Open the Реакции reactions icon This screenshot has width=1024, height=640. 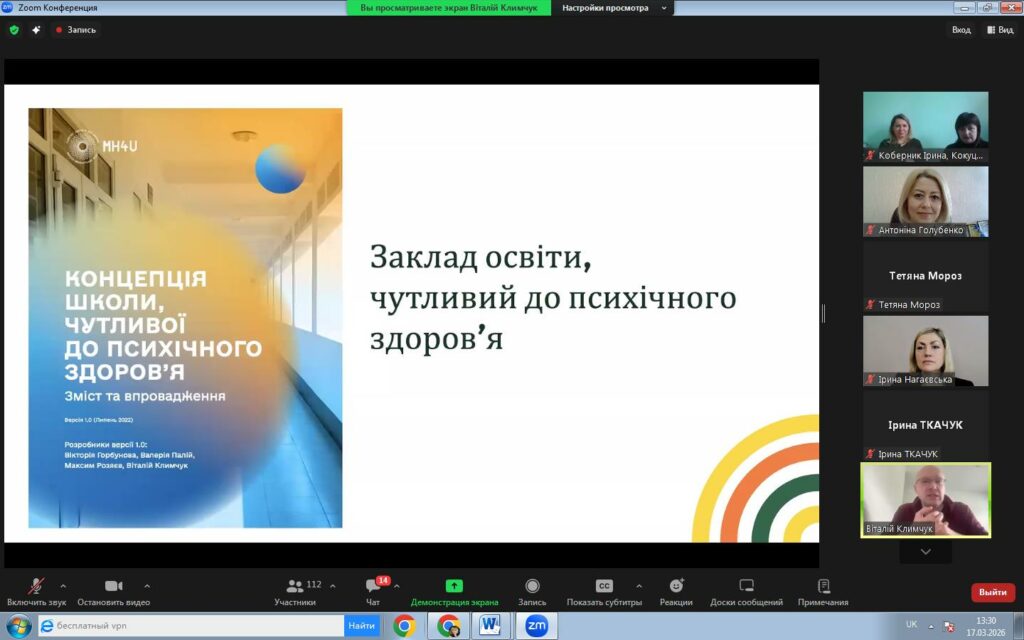(x=676, y=586)
